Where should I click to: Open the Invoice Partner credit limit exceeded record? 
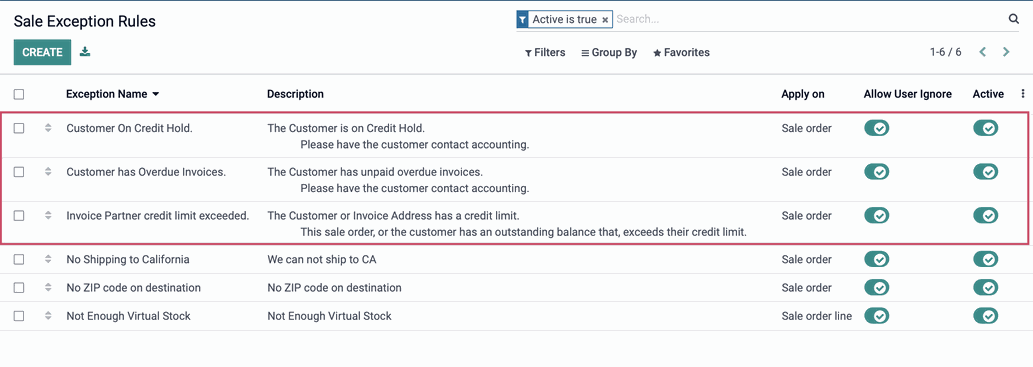158,215
